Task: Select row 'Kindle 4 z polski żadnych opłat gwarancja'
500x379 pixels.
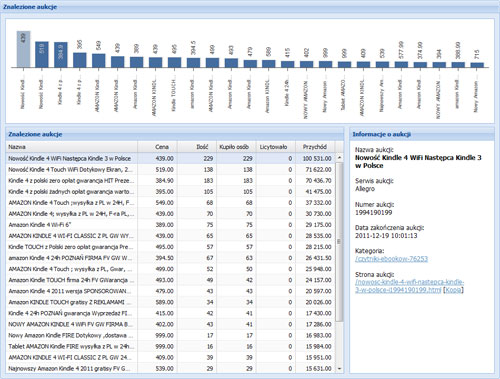Action: 170,191
